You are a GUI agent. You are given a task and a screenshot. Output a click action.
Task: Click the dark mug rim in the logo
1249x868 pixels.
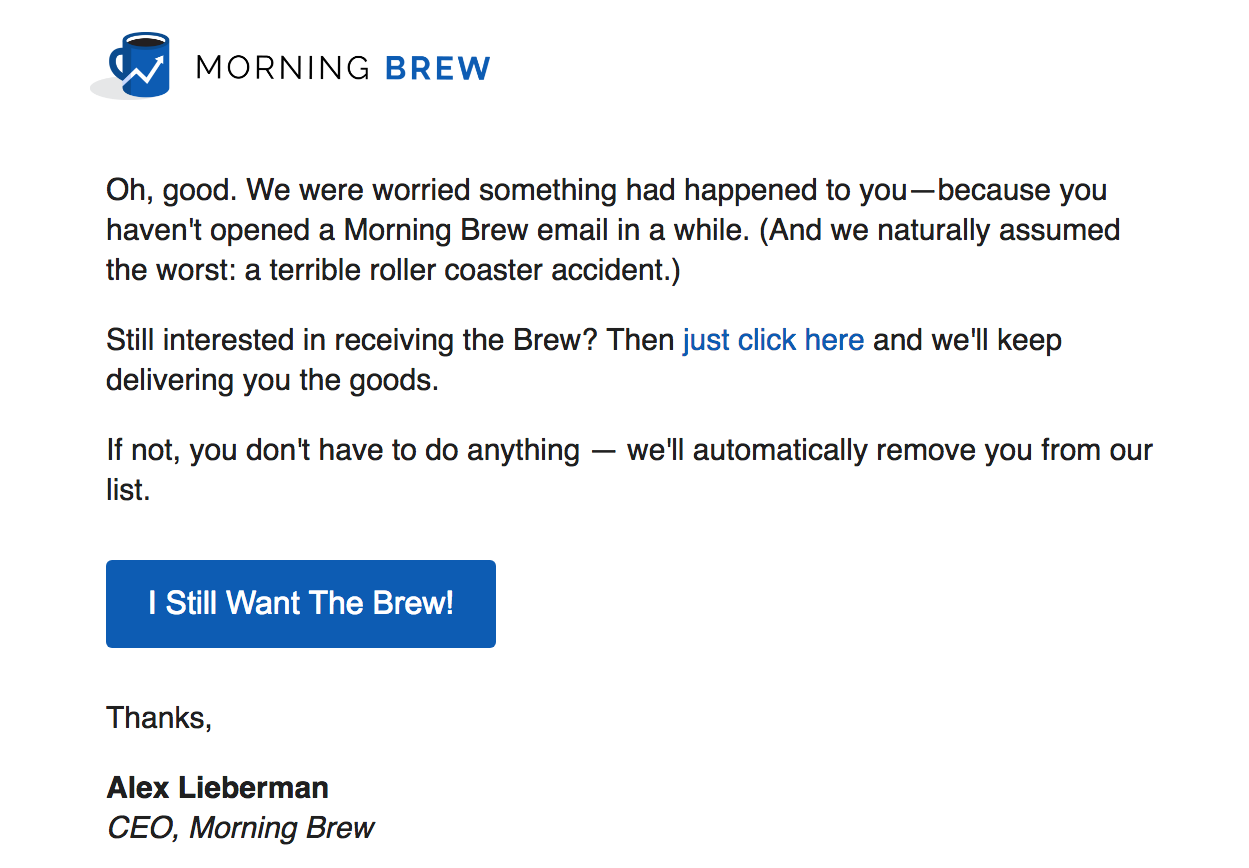click(x=145, y=40)
